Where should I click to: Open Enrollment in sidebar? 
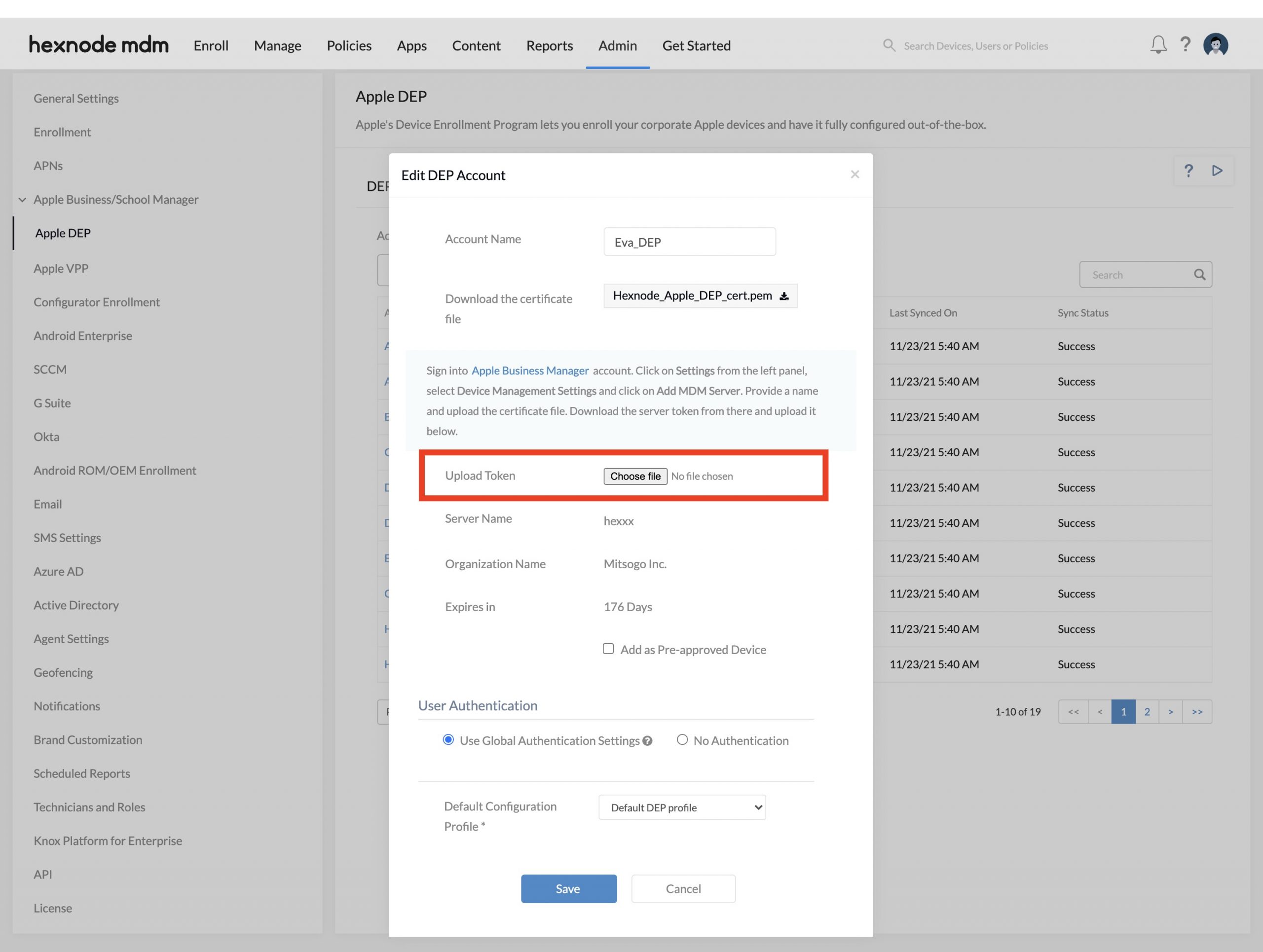coord(62,132)
